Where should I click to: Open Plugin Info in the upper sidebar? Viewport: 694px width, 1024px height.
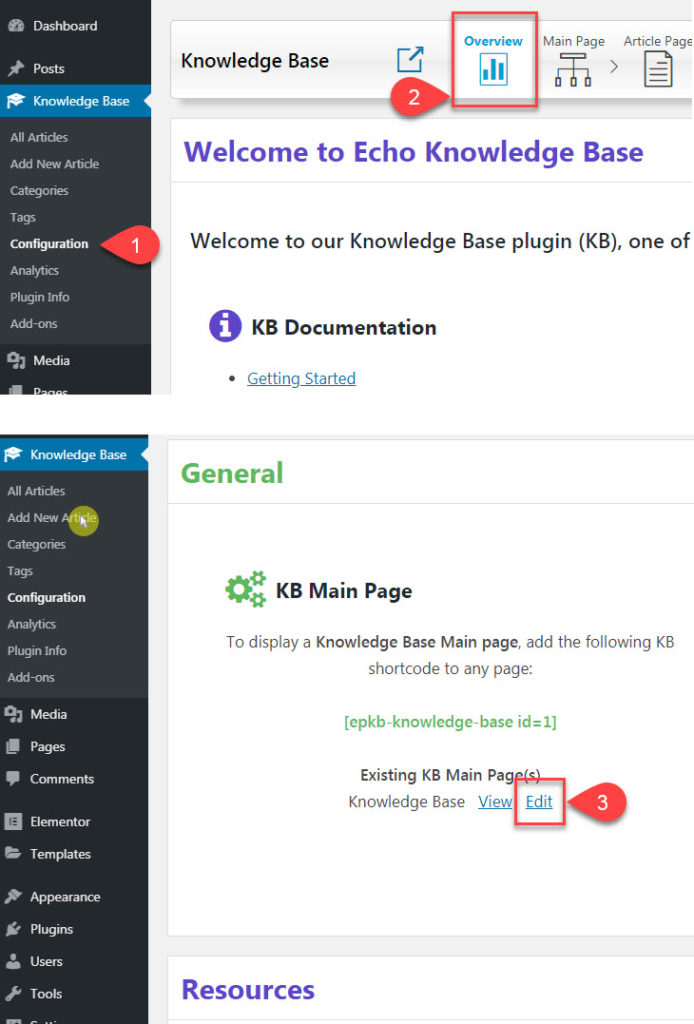point(39,297)
